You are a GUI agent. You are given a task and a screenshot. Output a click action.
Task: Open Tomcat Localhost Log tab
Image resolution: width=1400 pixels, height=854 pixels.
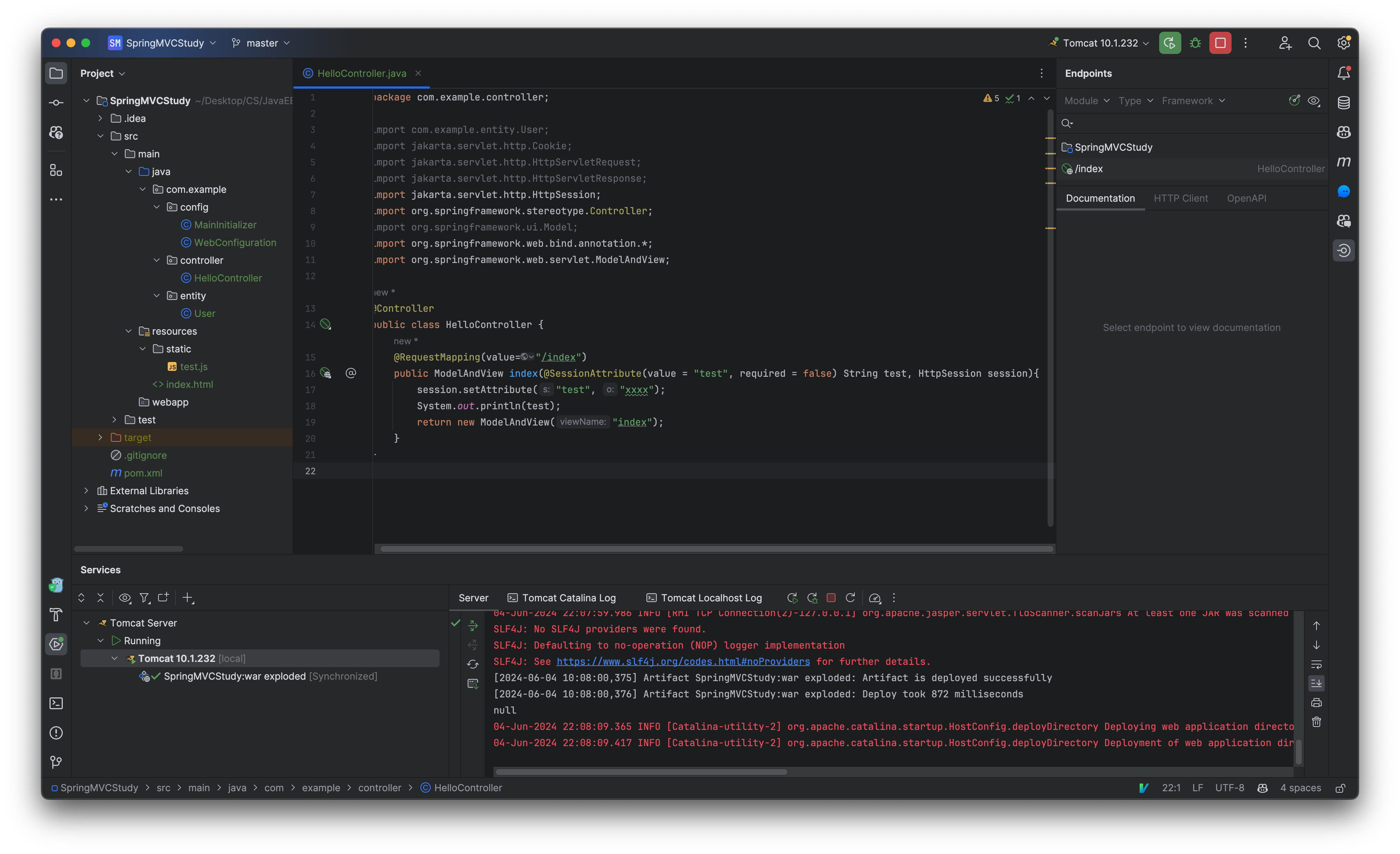point(704,598)
